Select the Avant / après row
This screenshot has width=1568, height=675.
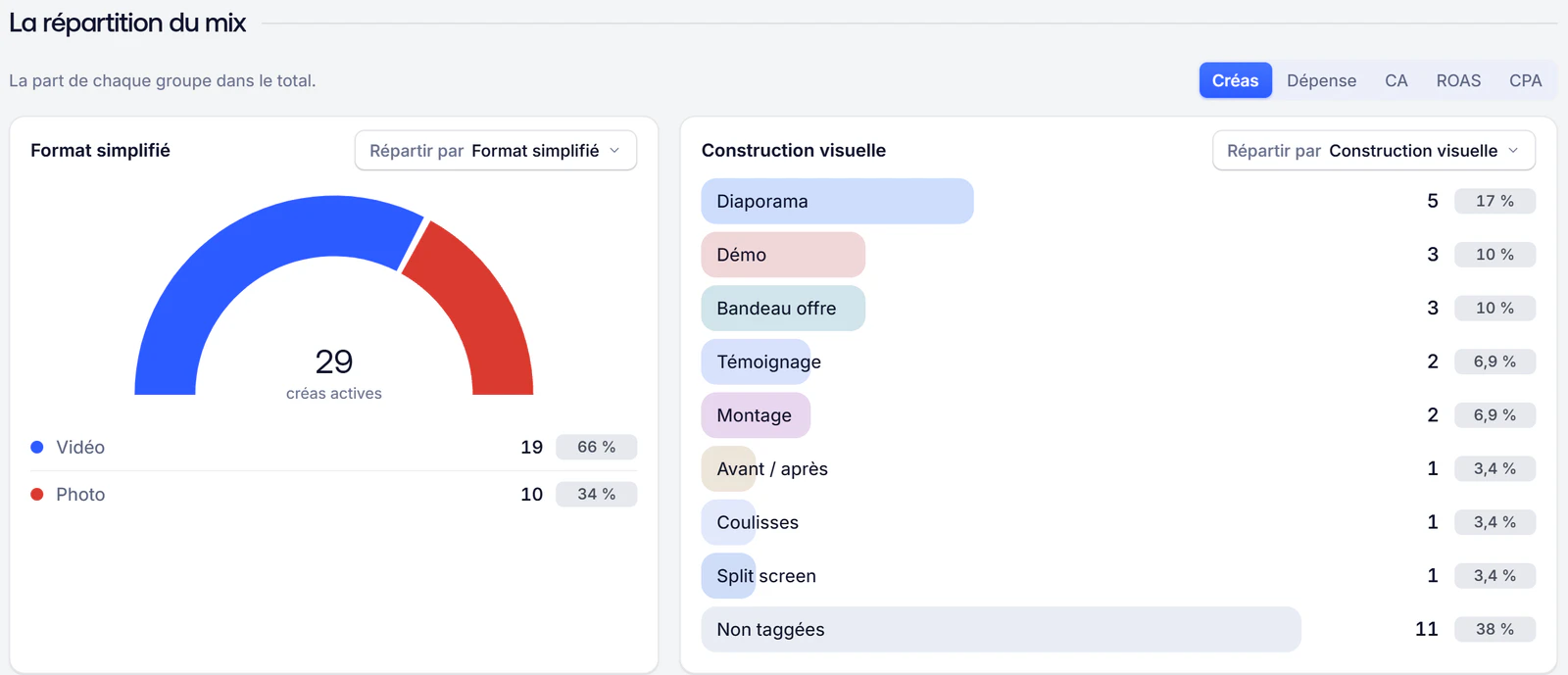[x=1118, y=469]
